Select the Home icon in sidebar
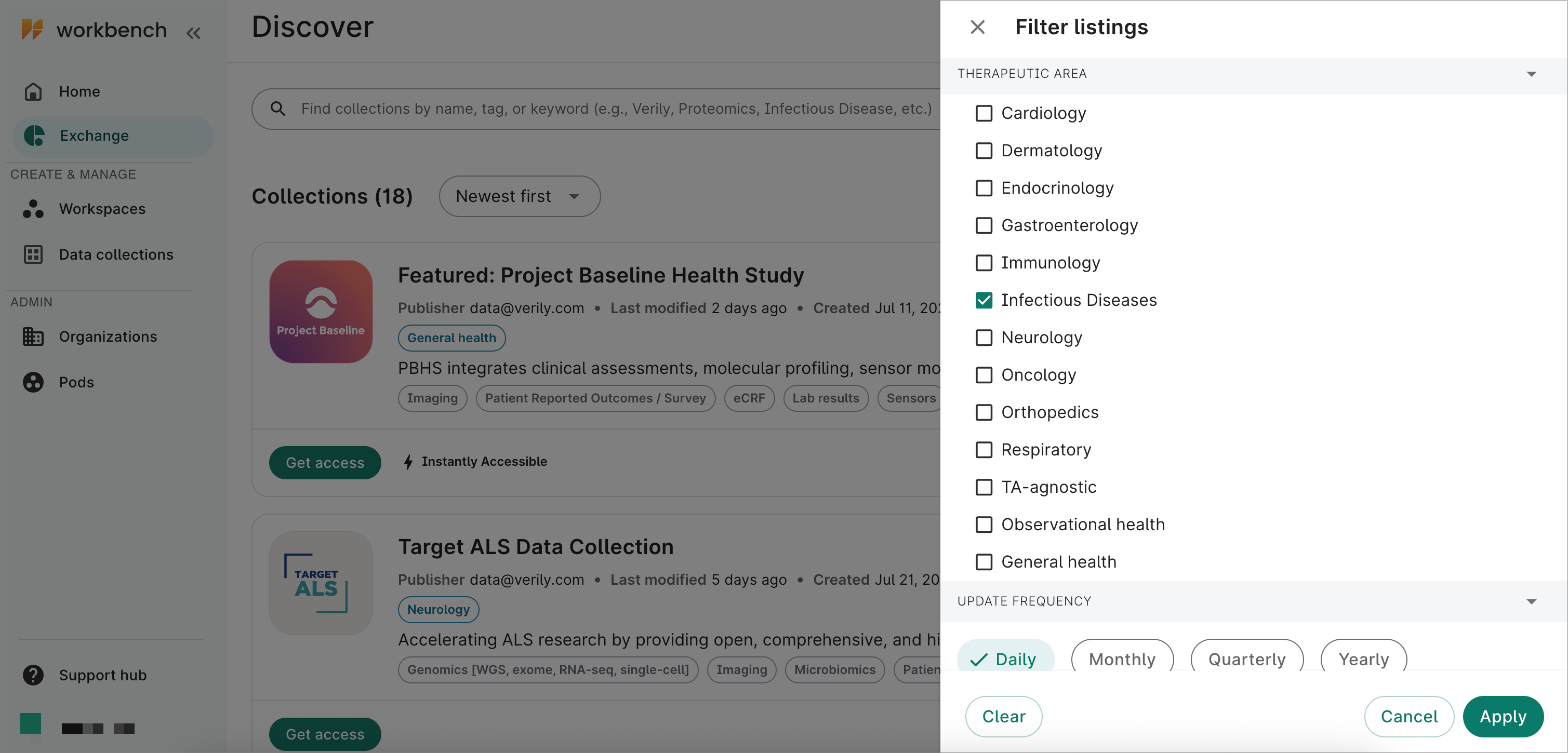The width and height of the screenshot is (1568, 753). 33,91
